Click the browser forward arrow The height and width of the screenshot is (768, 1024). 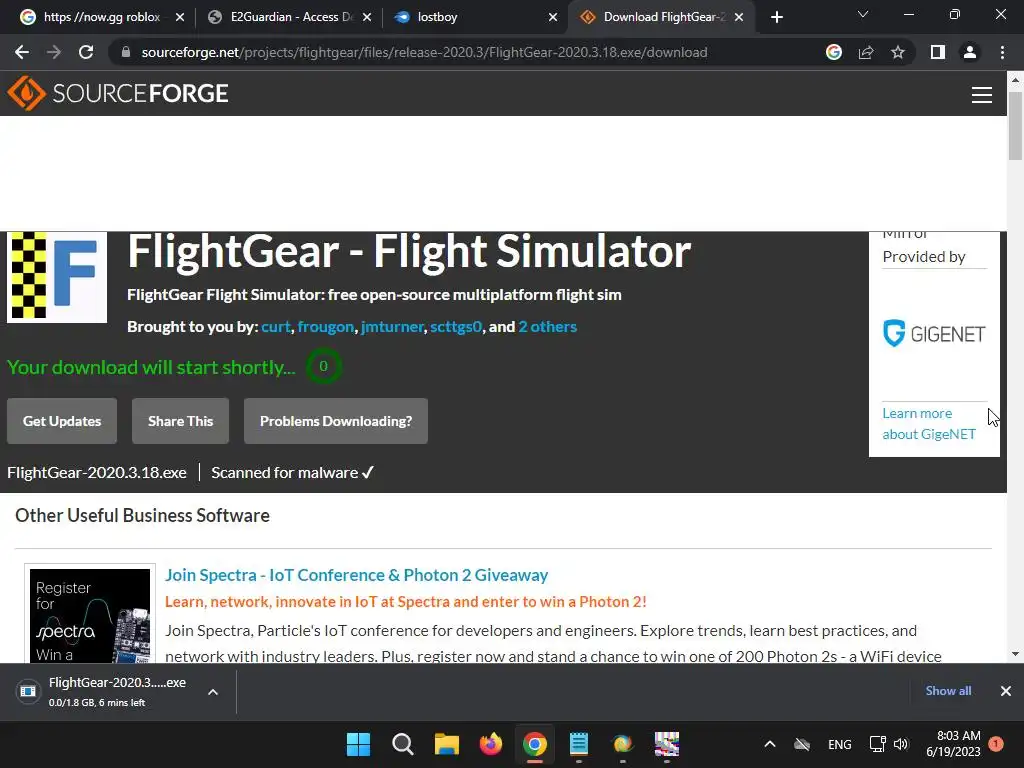54,52
